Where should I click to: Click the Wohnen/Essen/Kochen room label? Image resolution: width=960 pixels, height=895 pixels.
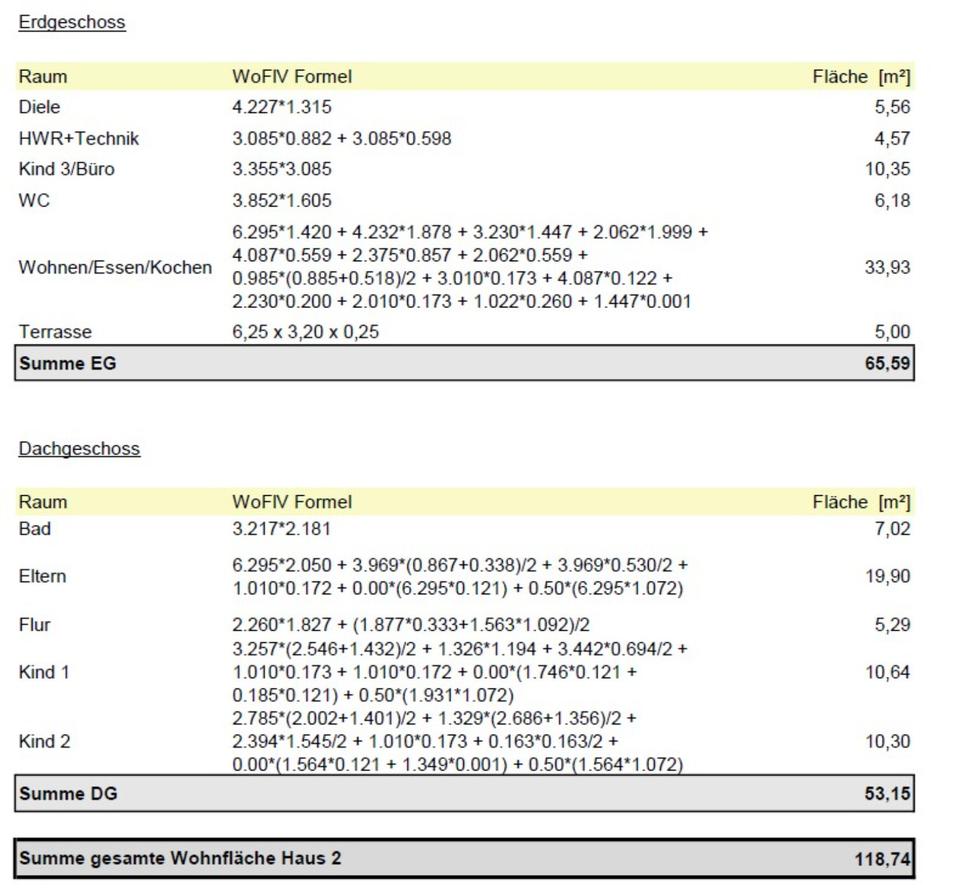click(x=115, y=267)
